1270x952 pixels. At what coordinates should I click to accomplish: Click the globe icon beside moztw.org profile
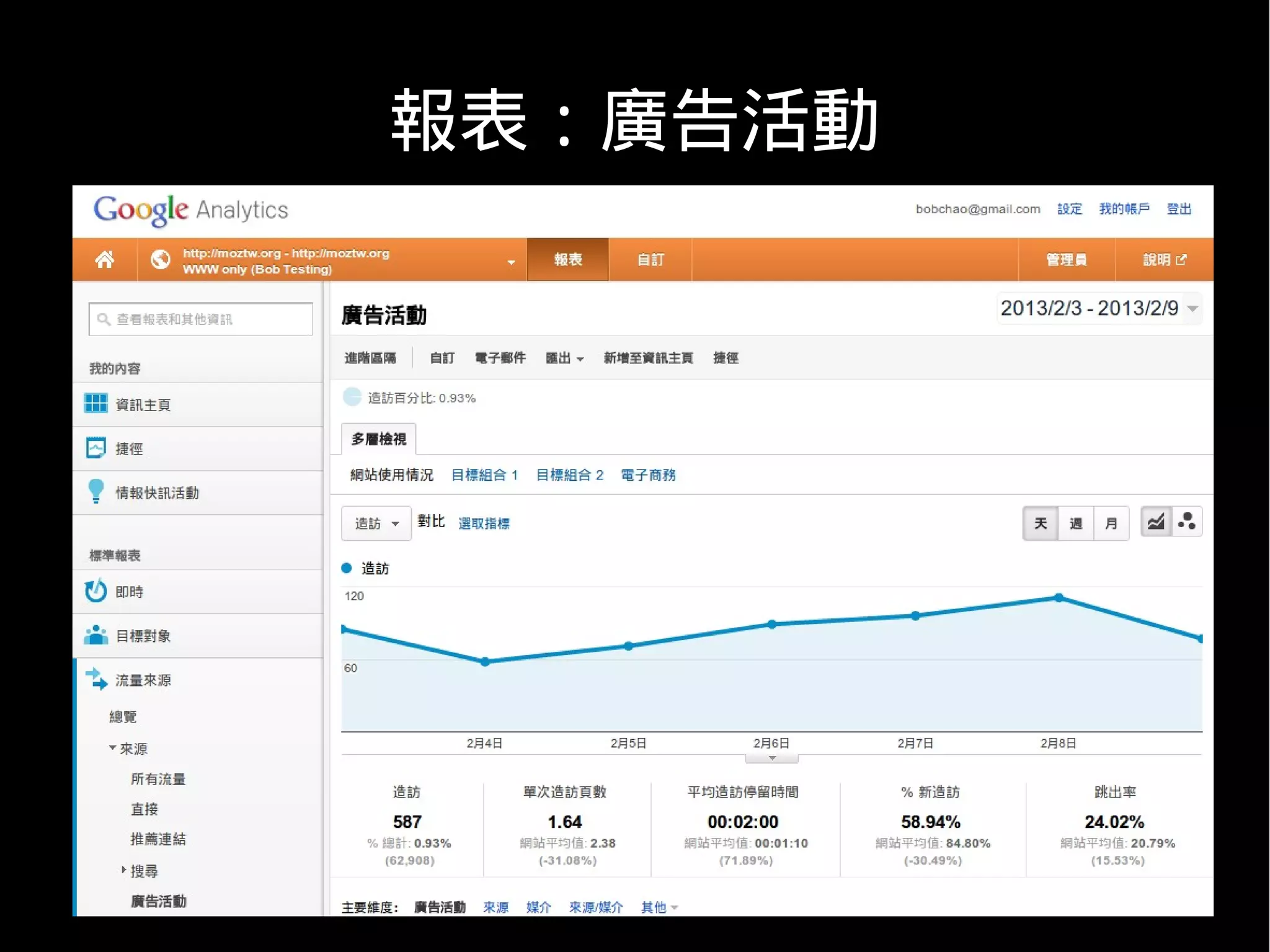pyautogui.click(x=160, y=259)
